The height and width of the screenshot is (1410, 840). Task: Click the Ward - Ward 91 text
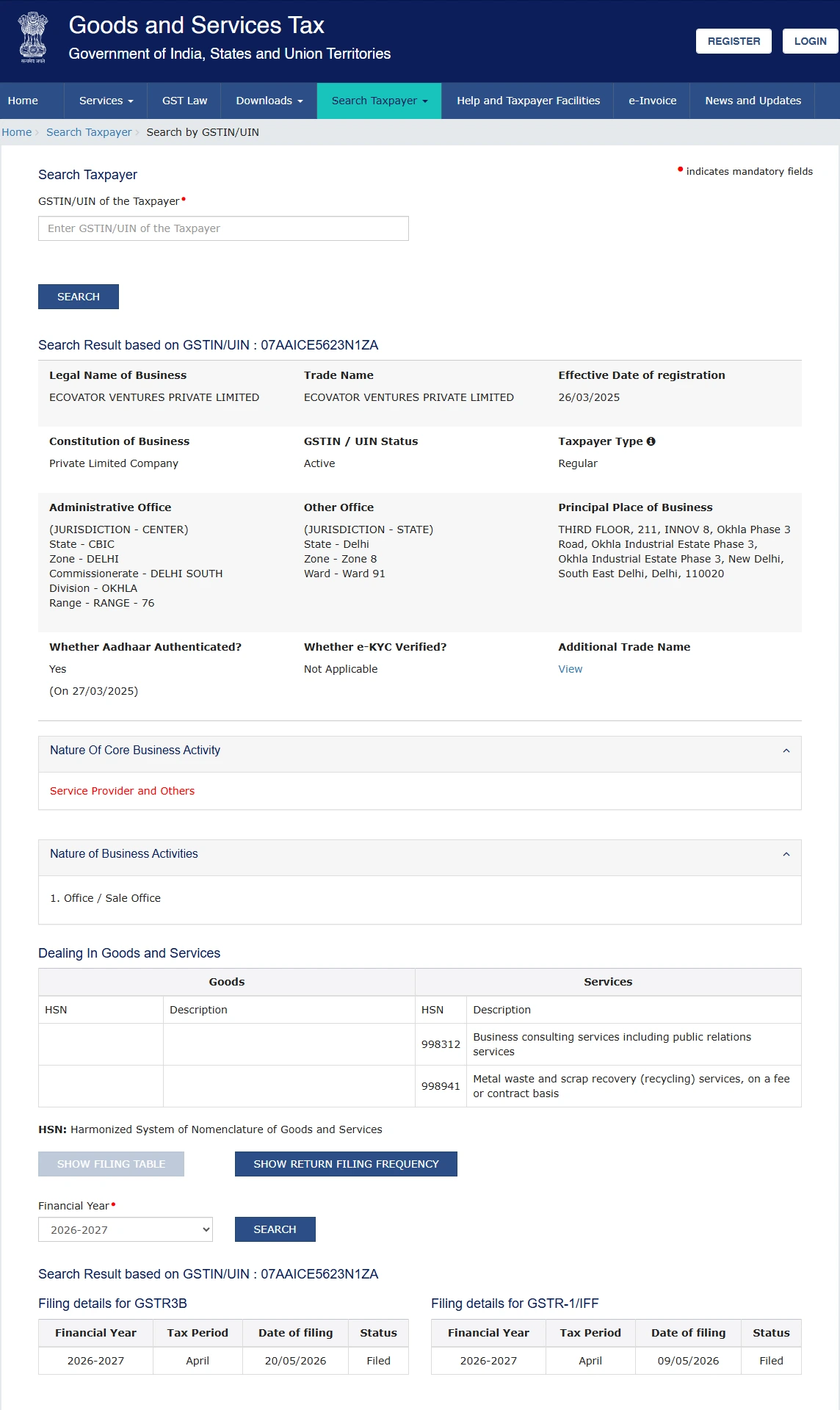[344, 574]
